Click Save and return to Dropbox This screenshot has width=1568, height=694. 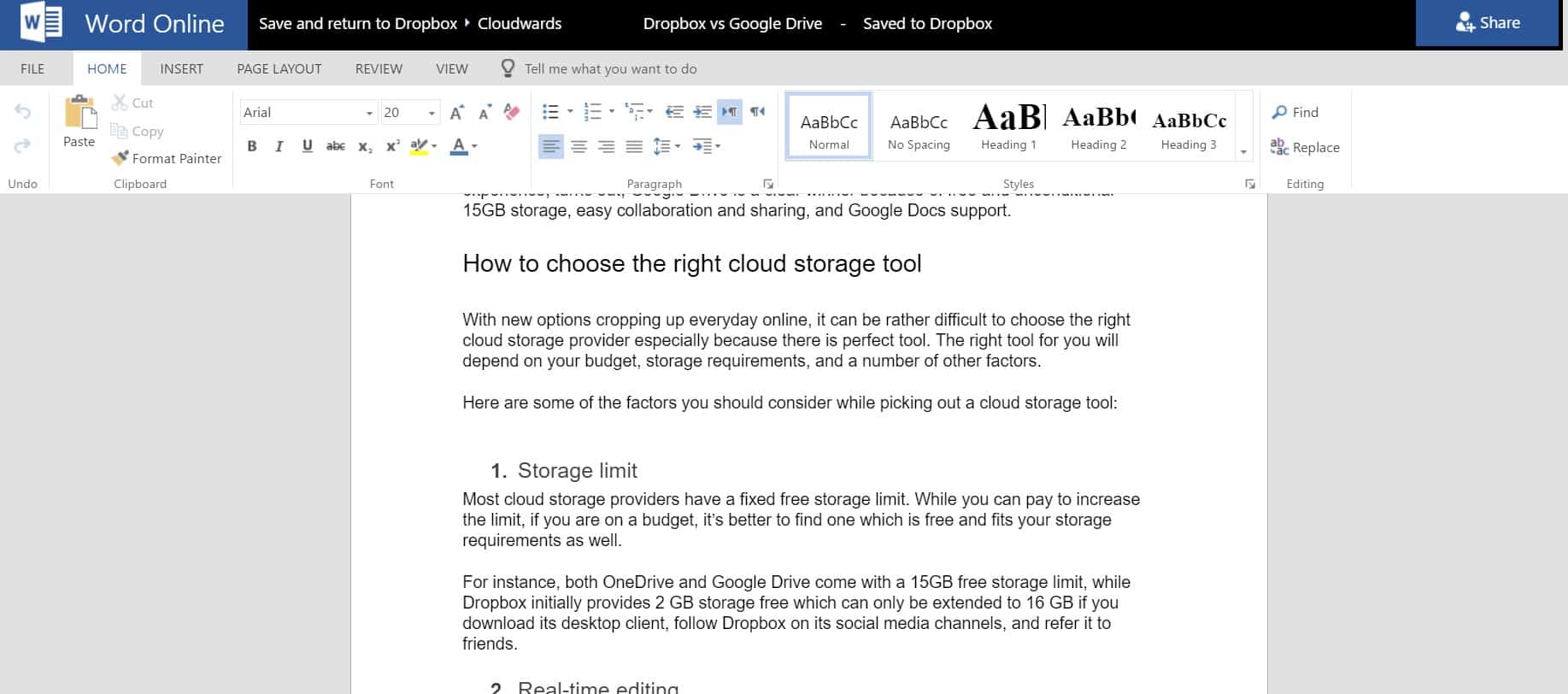(x=358, y=24)
